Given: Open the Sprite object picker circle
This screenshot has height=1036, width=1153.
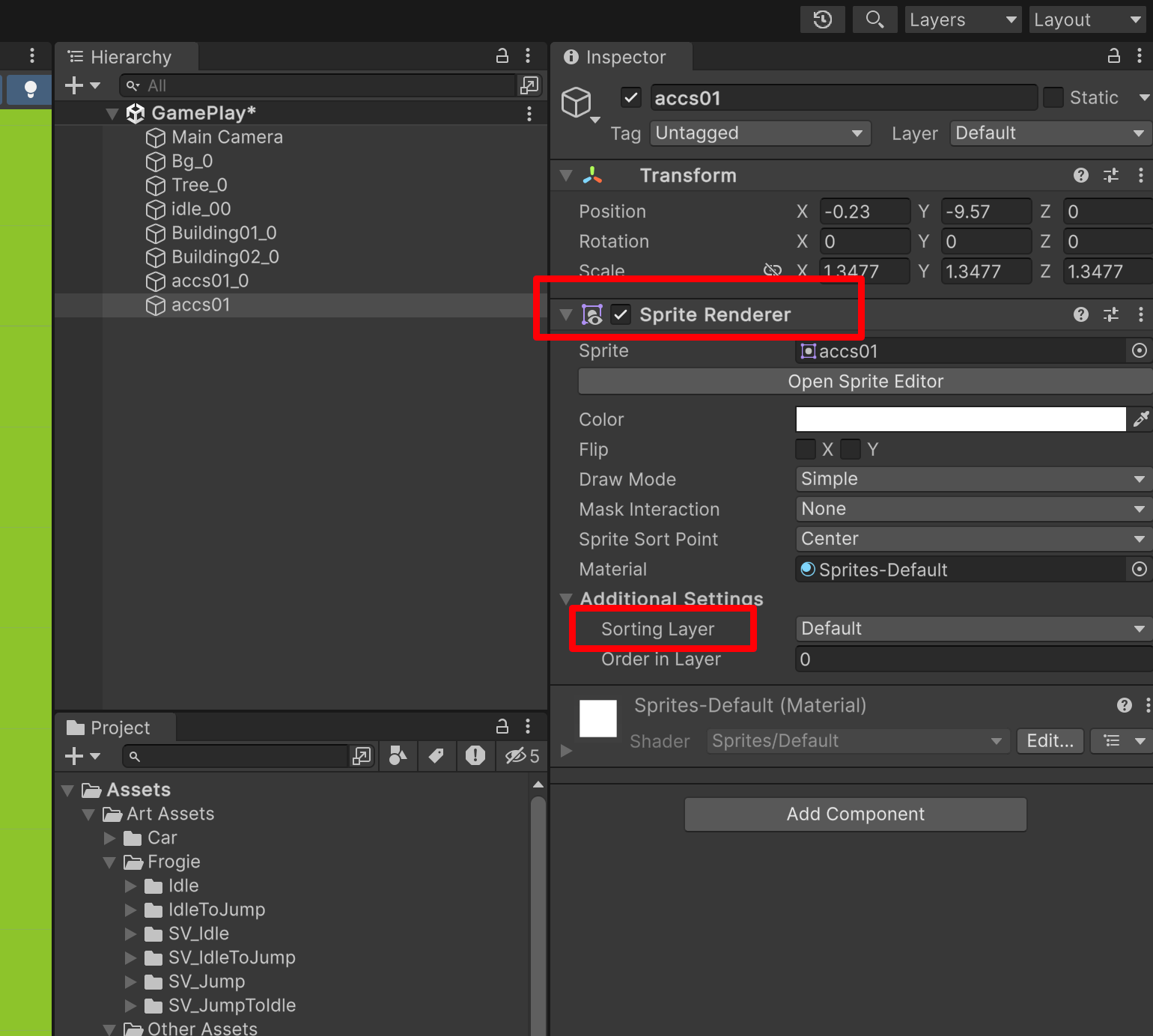Looking at the screenshot, I should click(1139, 351).
